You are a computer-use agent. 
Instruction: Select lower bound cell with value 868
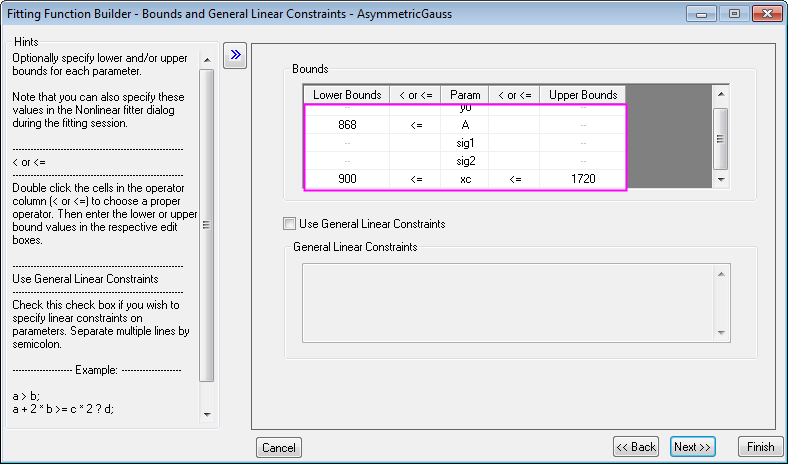[x=347, y=126]
